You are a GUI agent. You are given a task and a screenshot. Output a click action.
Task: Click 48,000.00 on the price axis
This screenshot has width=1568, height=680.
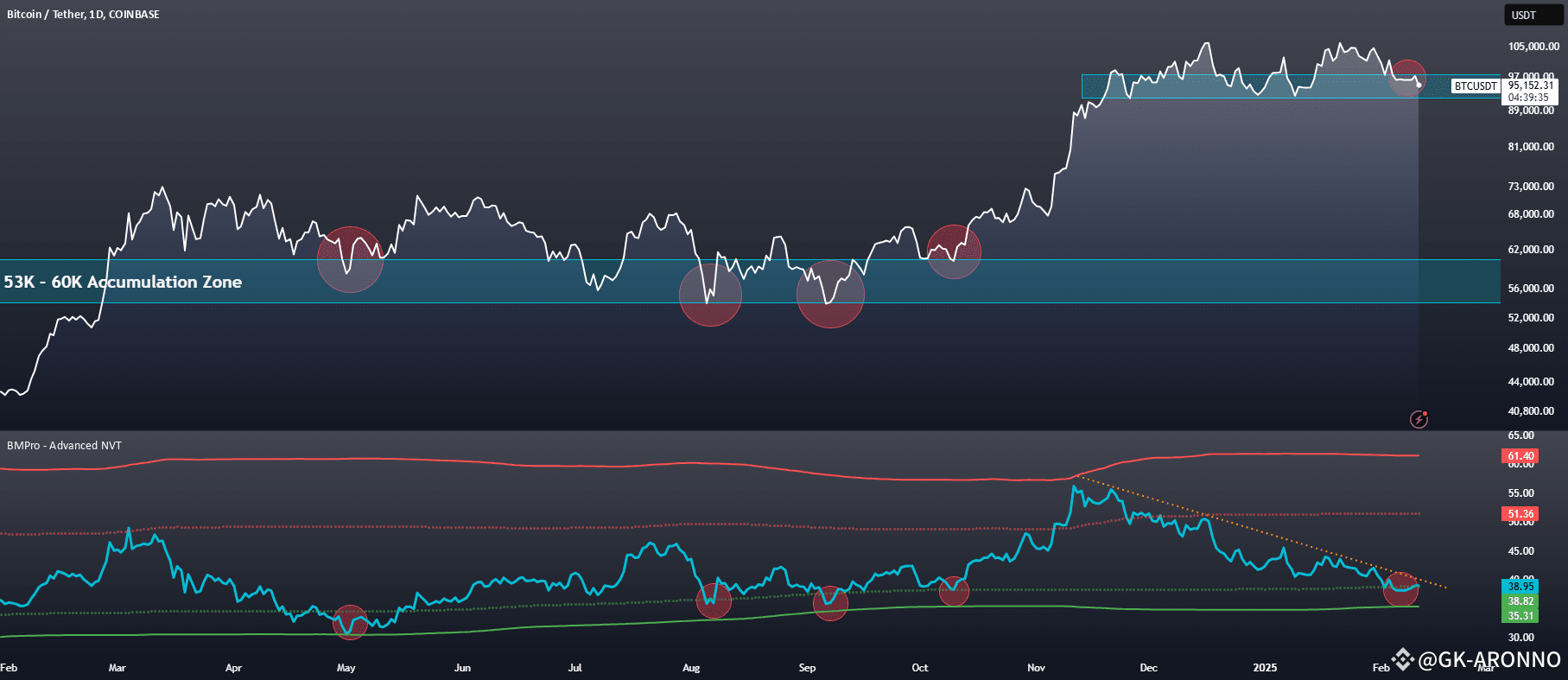coord(1531,348)
